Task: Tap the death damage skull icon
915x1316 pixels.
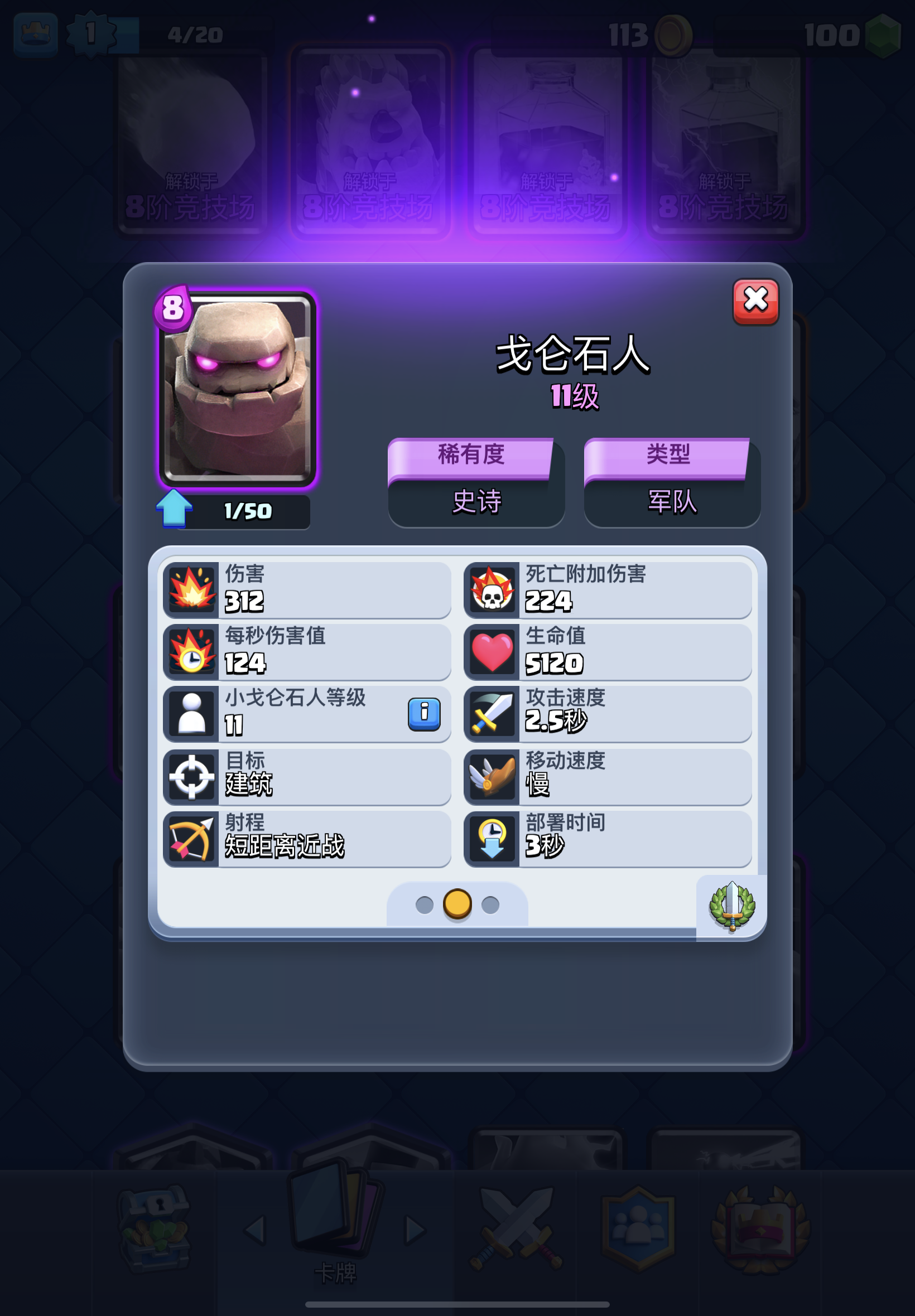Action: [x=492, y=589]
